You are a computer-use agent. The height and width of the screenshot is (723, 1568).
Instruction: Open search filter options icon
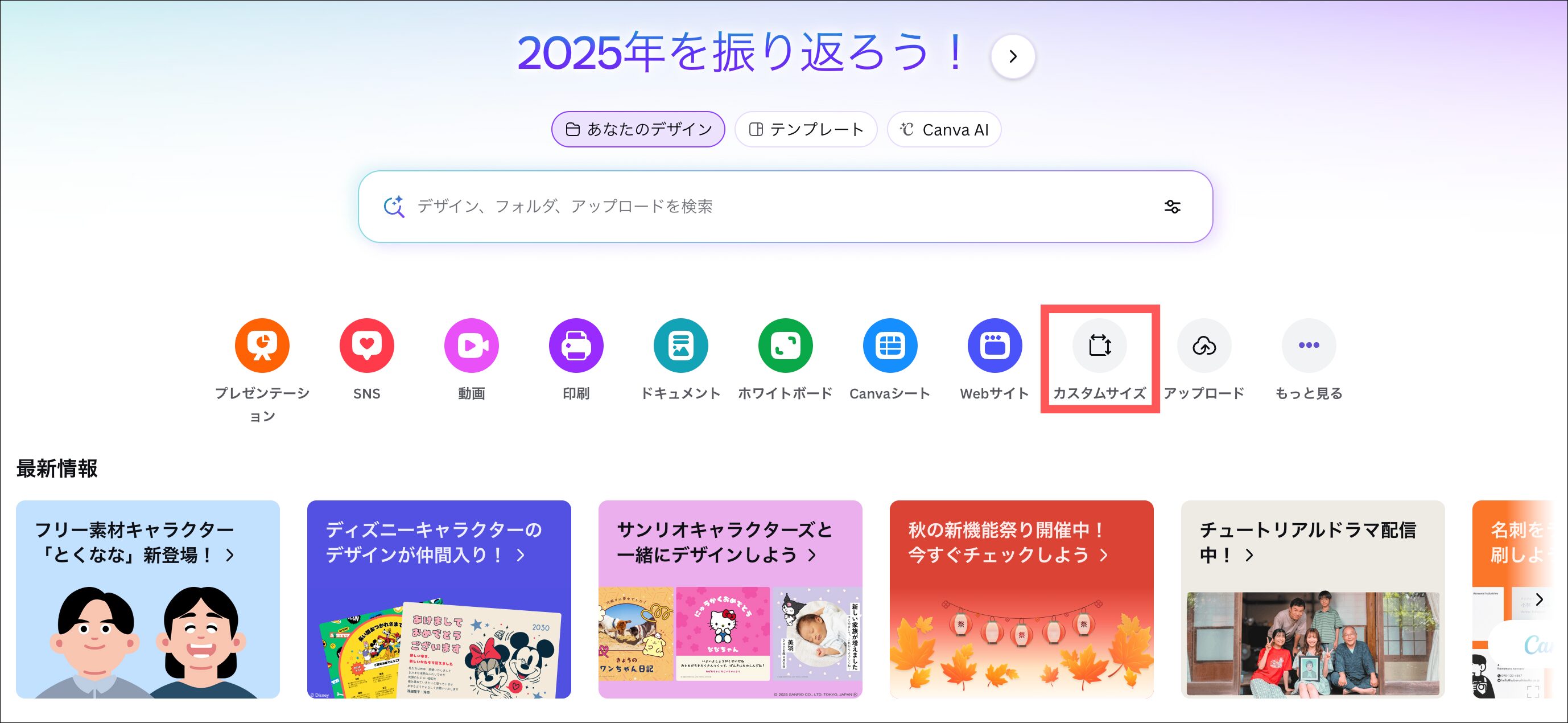tap(1173, 207)
